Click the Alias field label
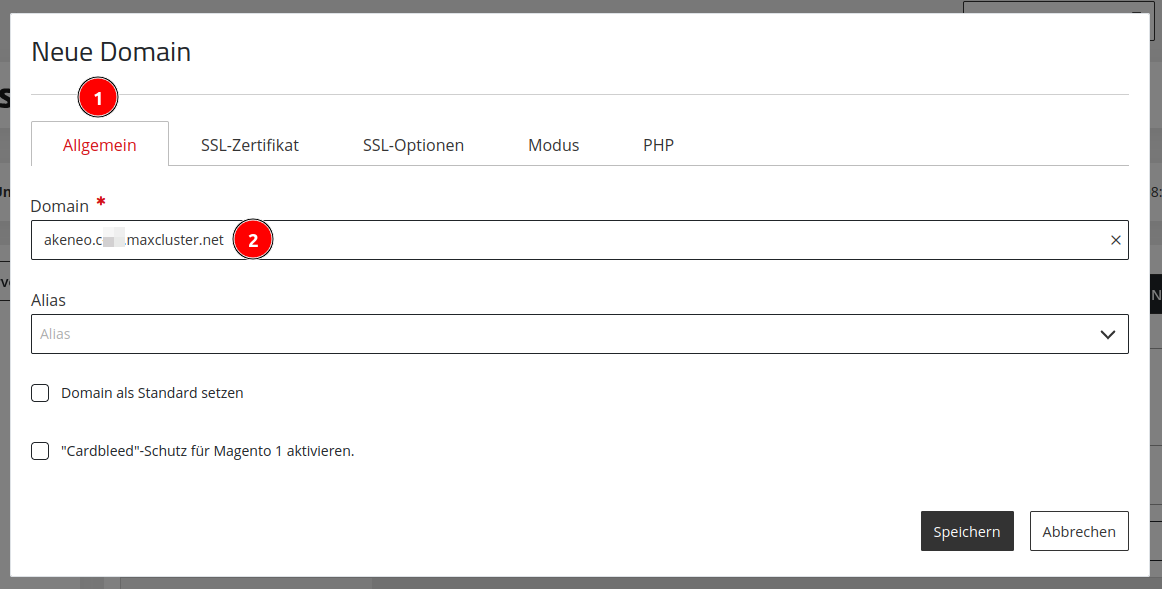The image size is (1162, 589). (x=48, y=300)
